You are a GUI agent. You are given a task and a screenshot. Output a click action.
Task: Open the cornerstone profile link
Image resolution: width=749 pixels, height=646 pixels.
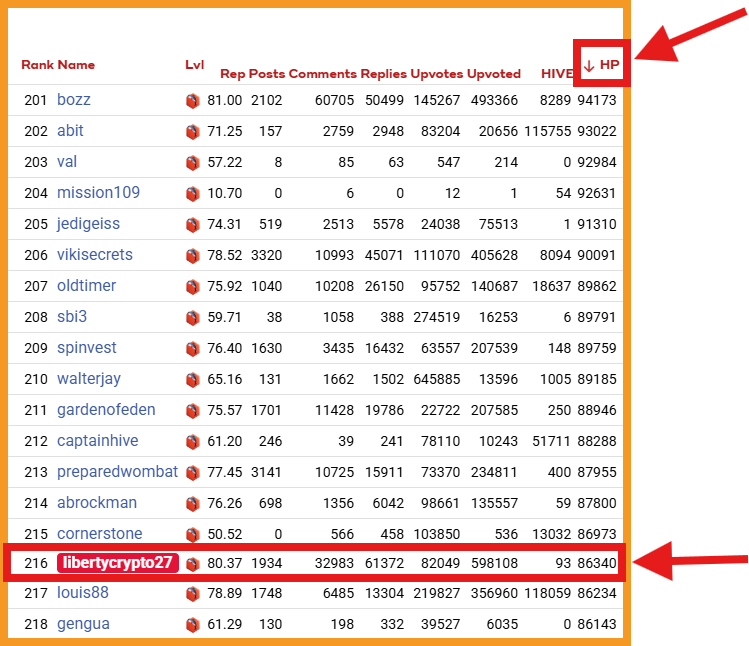pos(99,534)
